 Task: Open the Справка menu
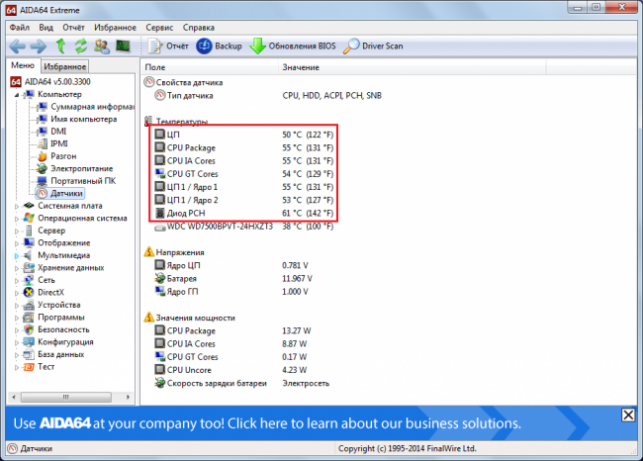(198, 27)
